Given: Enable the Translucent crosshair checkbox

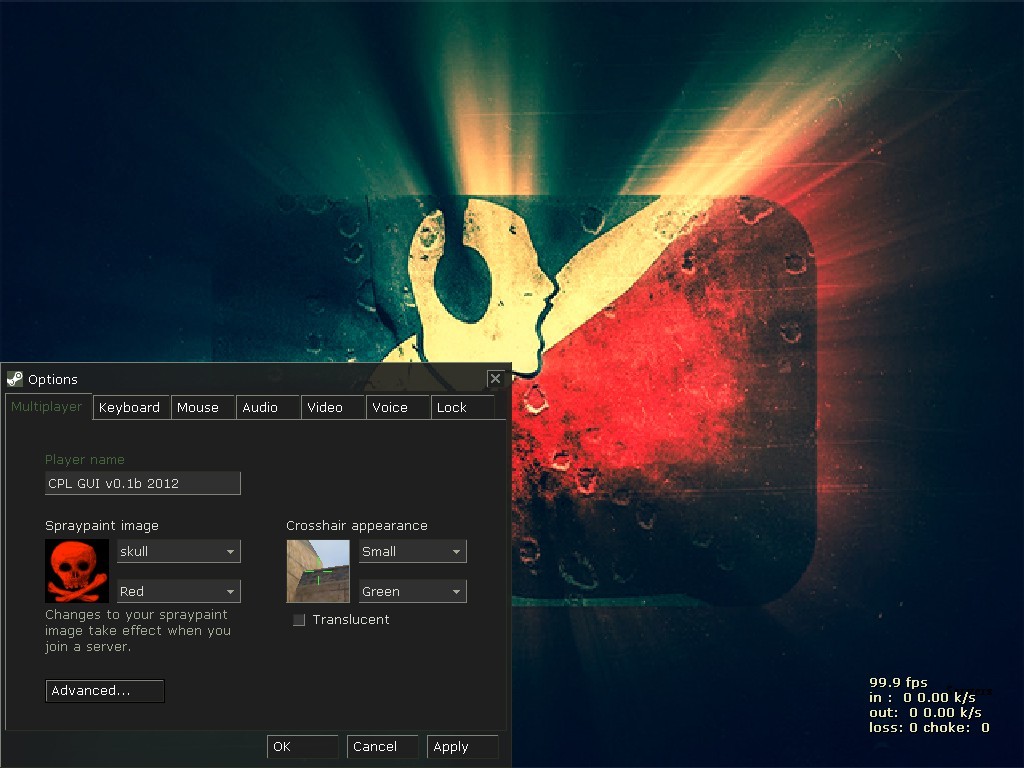Looking at the screenshot, I should click(298, 620).
